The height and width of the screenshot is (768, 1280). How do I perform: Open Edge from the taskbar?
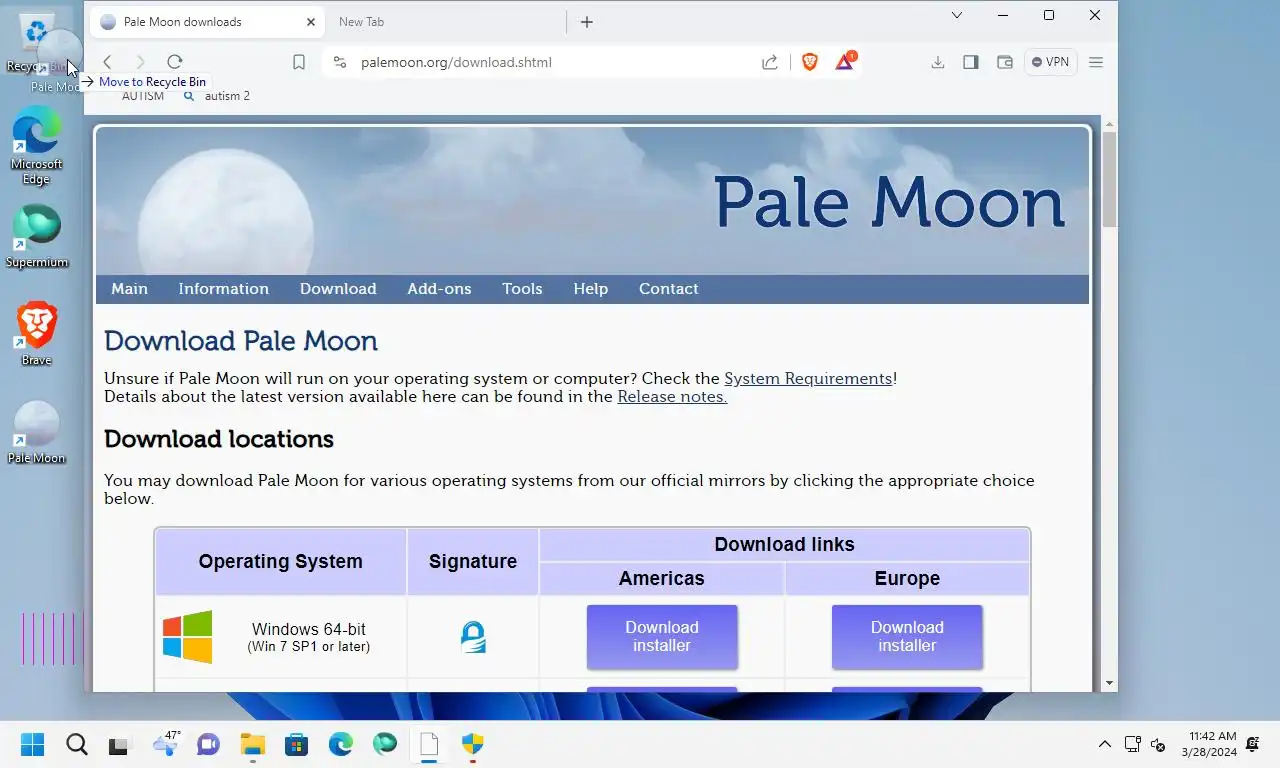click(x=341, y=744)
